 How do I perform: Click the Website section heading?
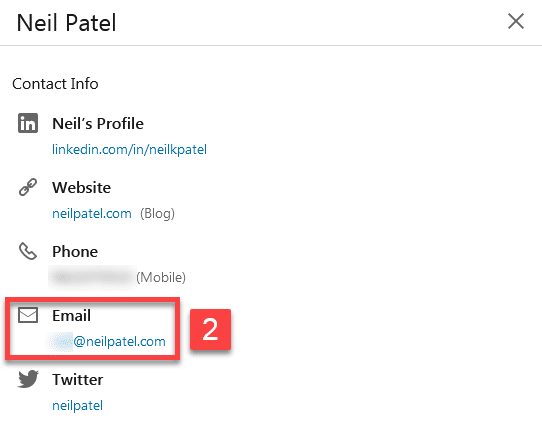82,187
